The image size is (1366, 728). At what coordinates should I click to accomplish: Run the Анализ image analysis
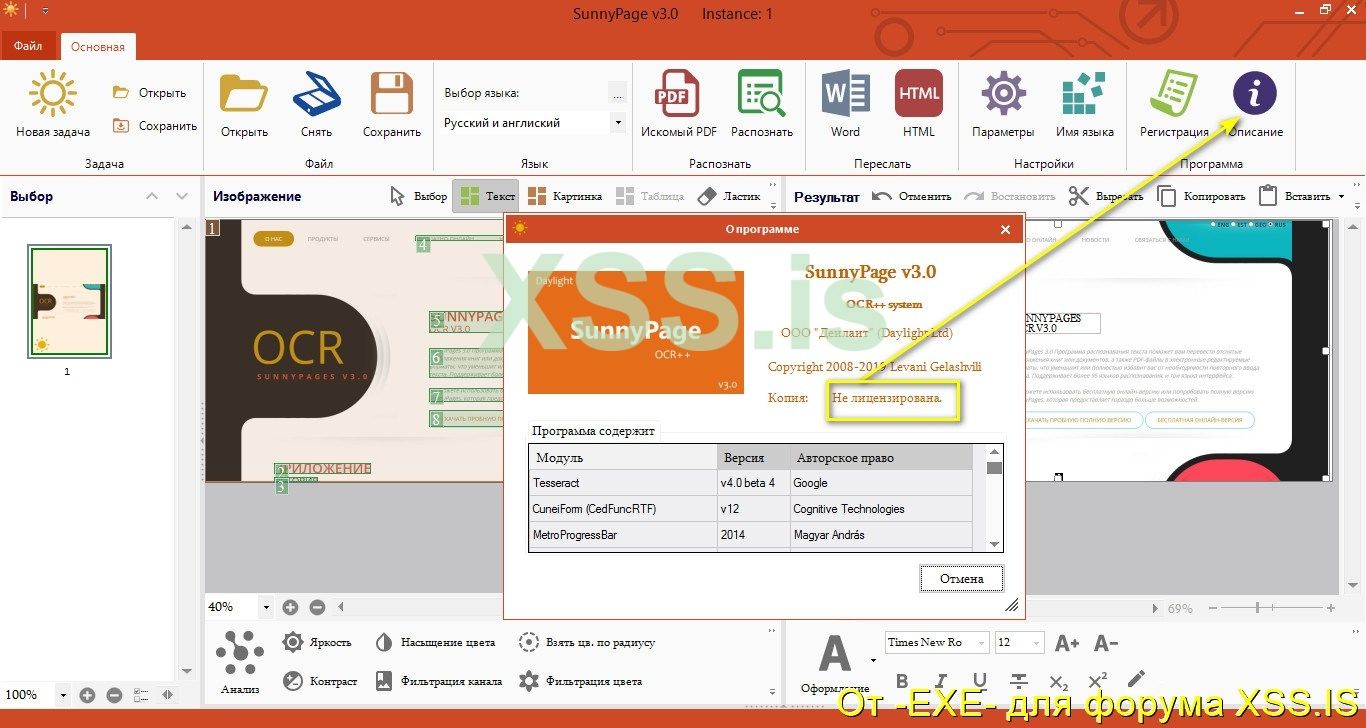240,661
